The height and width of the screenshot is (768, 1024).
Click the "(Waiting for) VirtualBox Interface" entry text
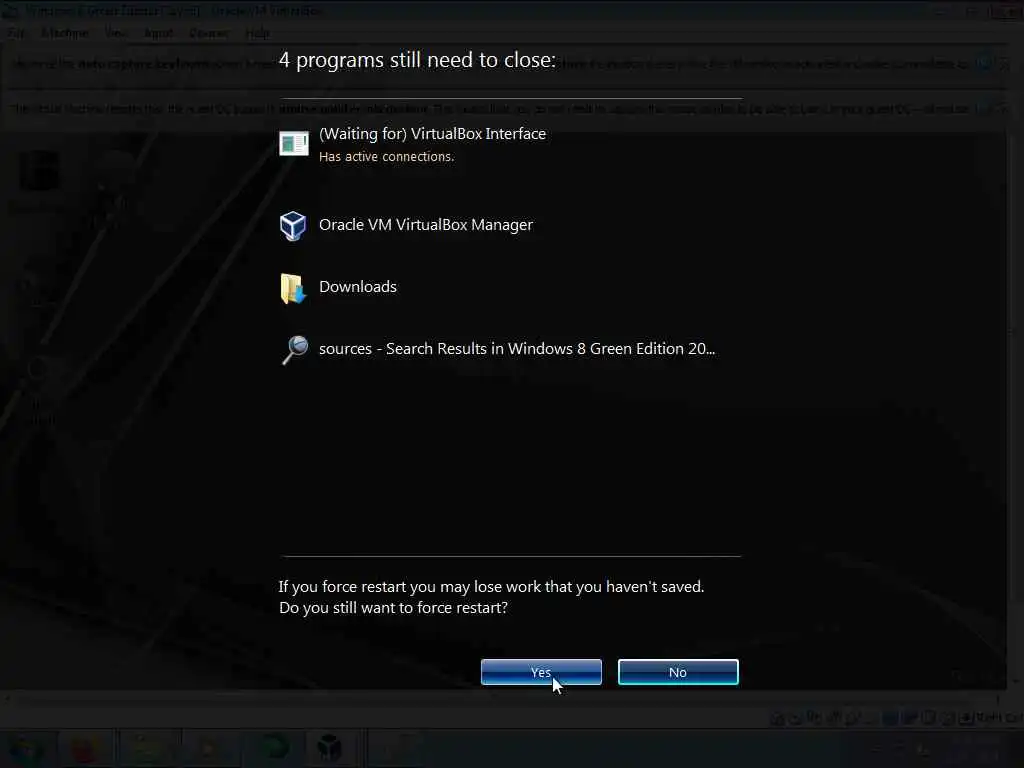[432, 134]
